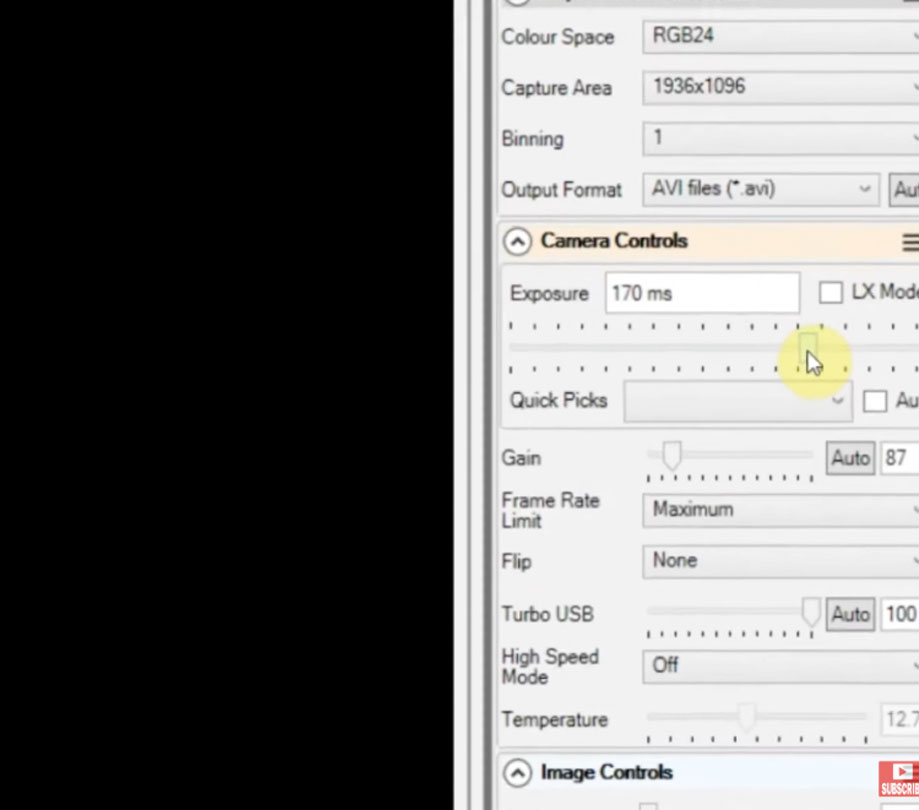
Task: Click the Gain slider handle
Action: (x=670, y=456)
